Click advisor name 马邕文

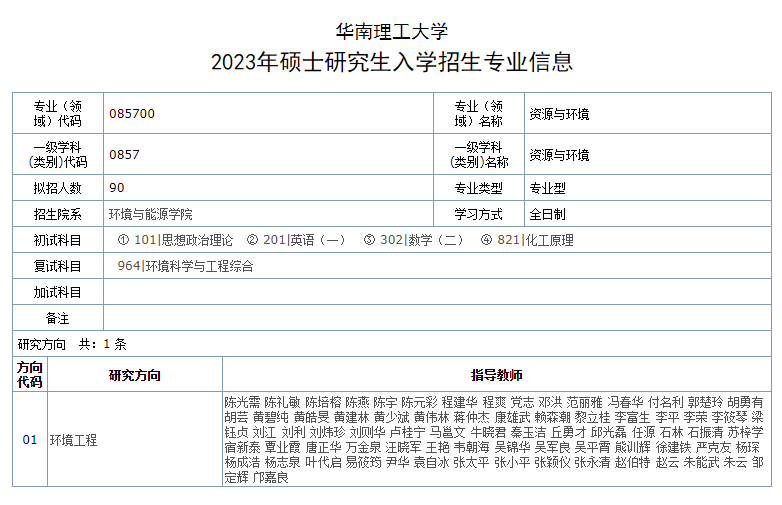pos(448,432)
